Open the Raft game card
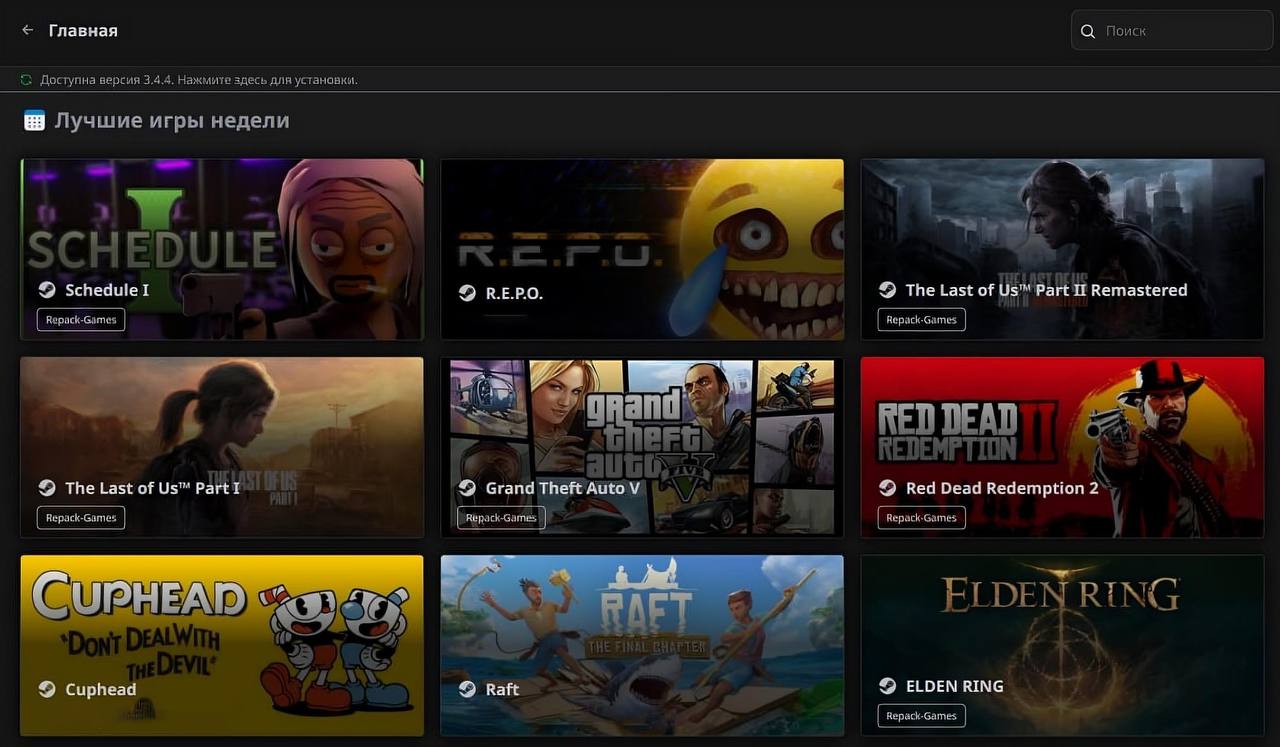 coord(642,630)
